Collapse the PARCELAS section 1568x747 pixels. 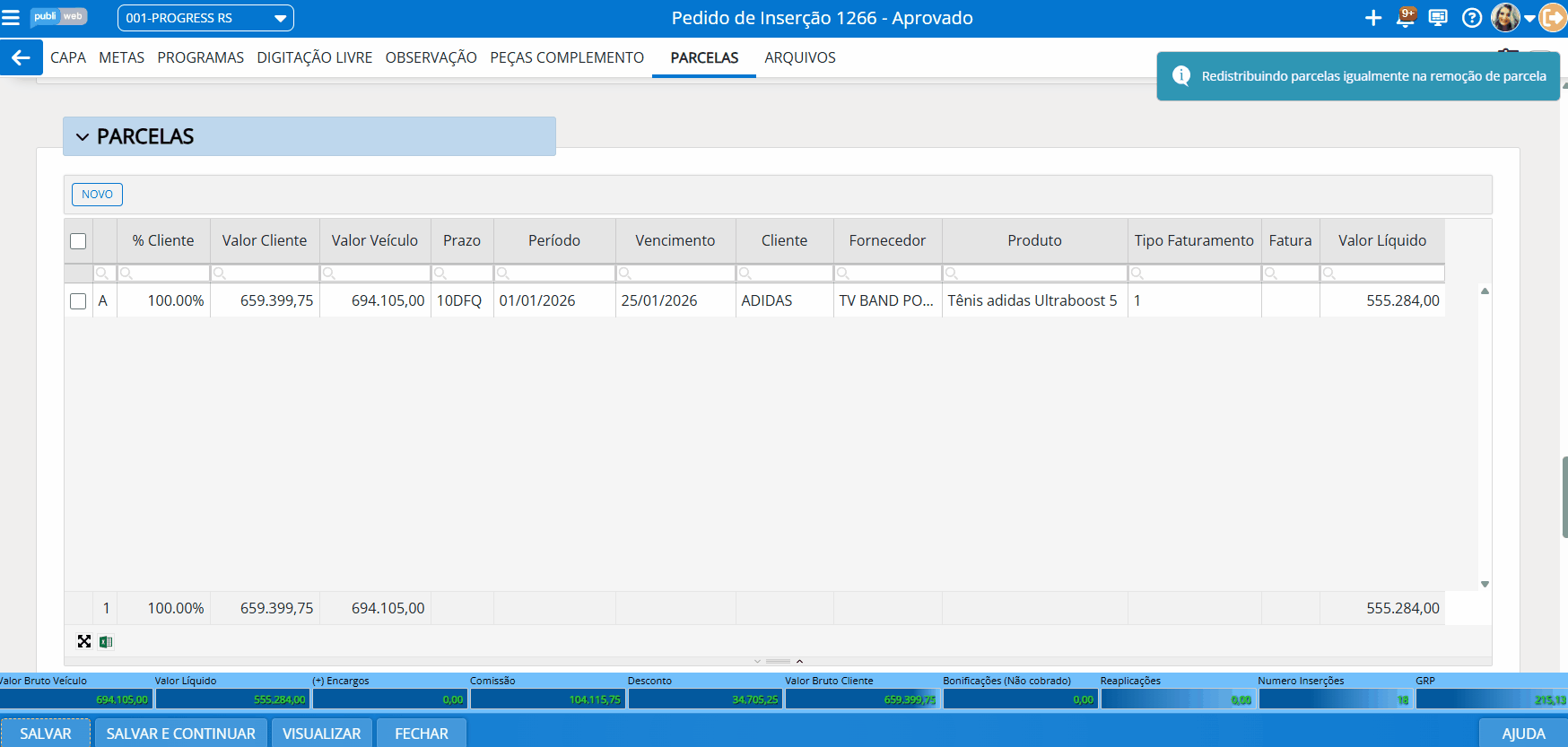click(83, 137)
